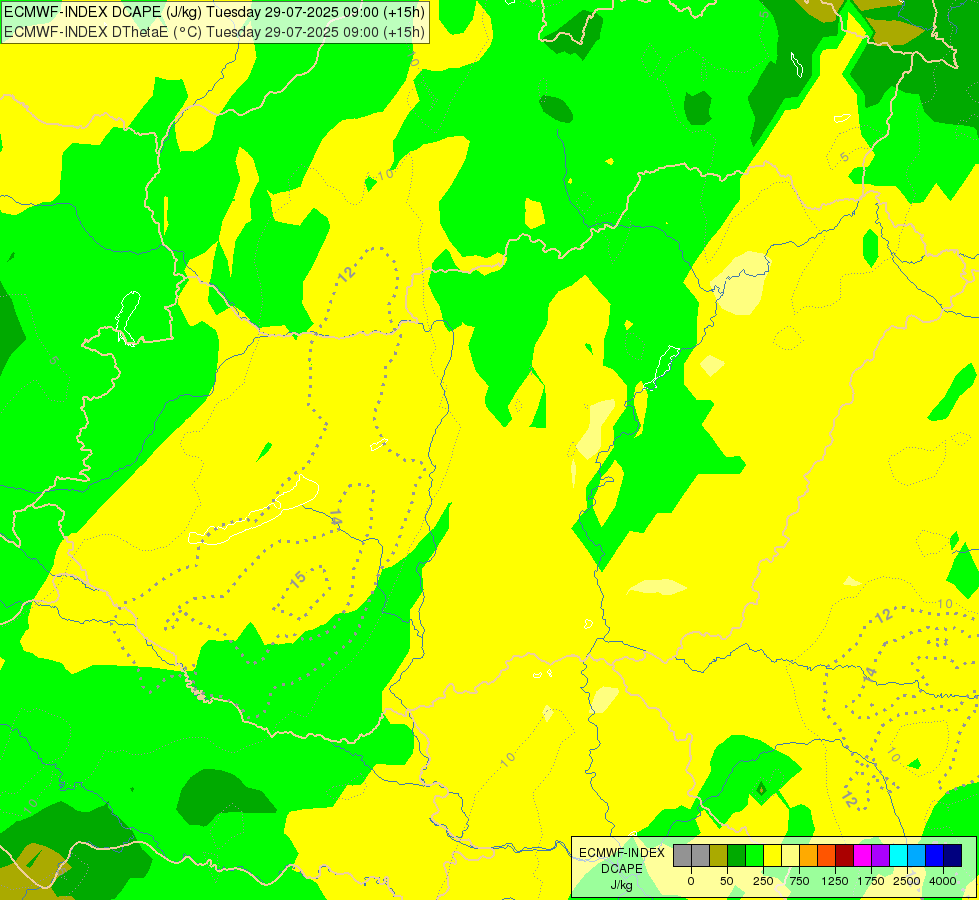Select the purple legend swatch
Screen dimensions: 979x900
point(881,855)
